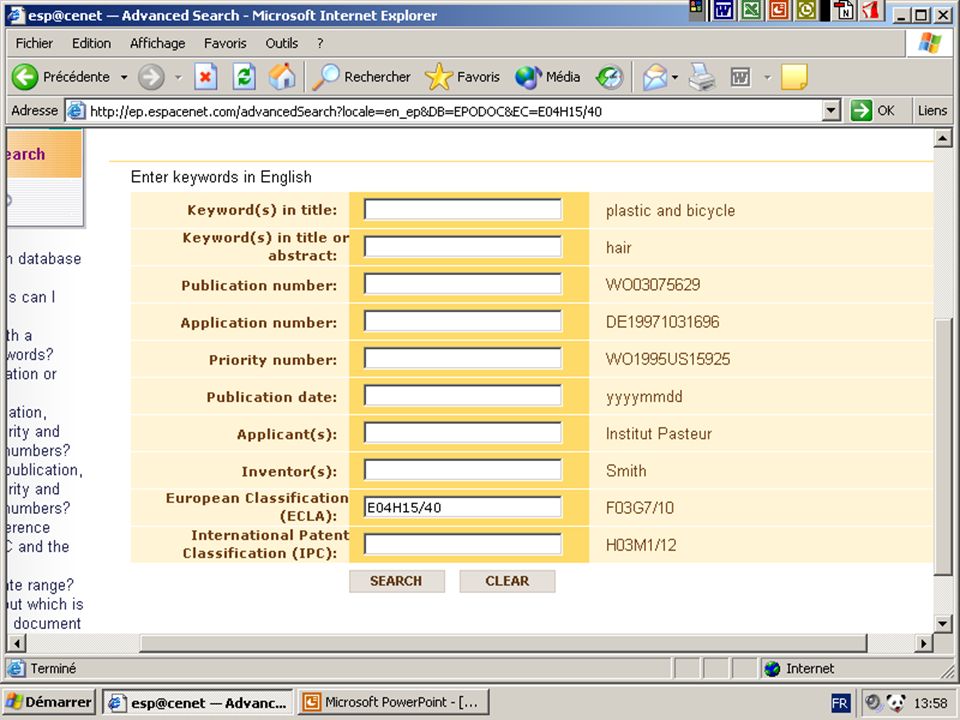This screenshot has width=960, height=720.
Task: Focus the Keyword(s) in title field
Action: click(463, 209)
